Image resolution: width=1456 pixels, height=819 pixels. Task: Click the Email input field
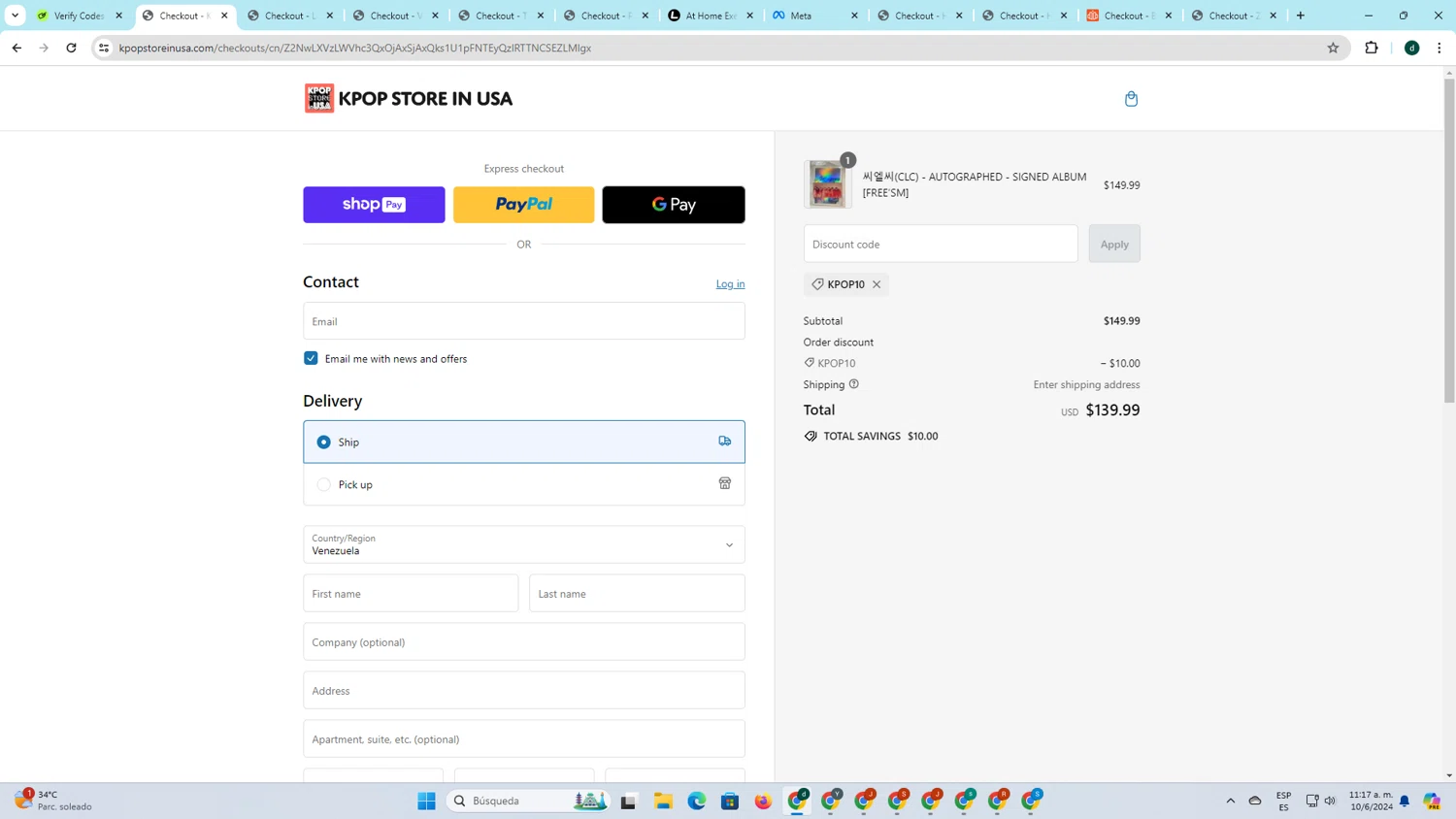[524, 321]
